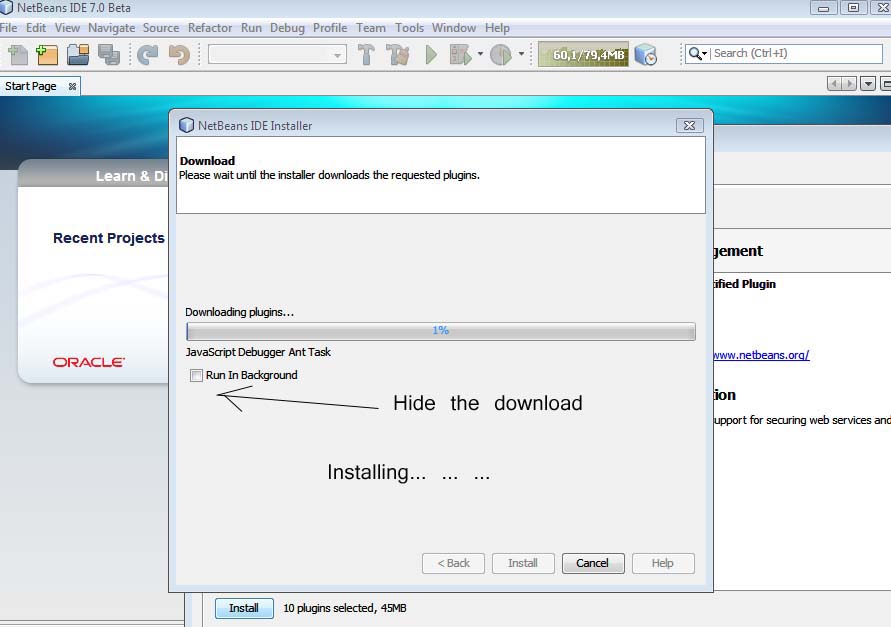Open the Profile menu
This screenshot has height=627, width=891.
pyautogui.click(x=330, y=28)
